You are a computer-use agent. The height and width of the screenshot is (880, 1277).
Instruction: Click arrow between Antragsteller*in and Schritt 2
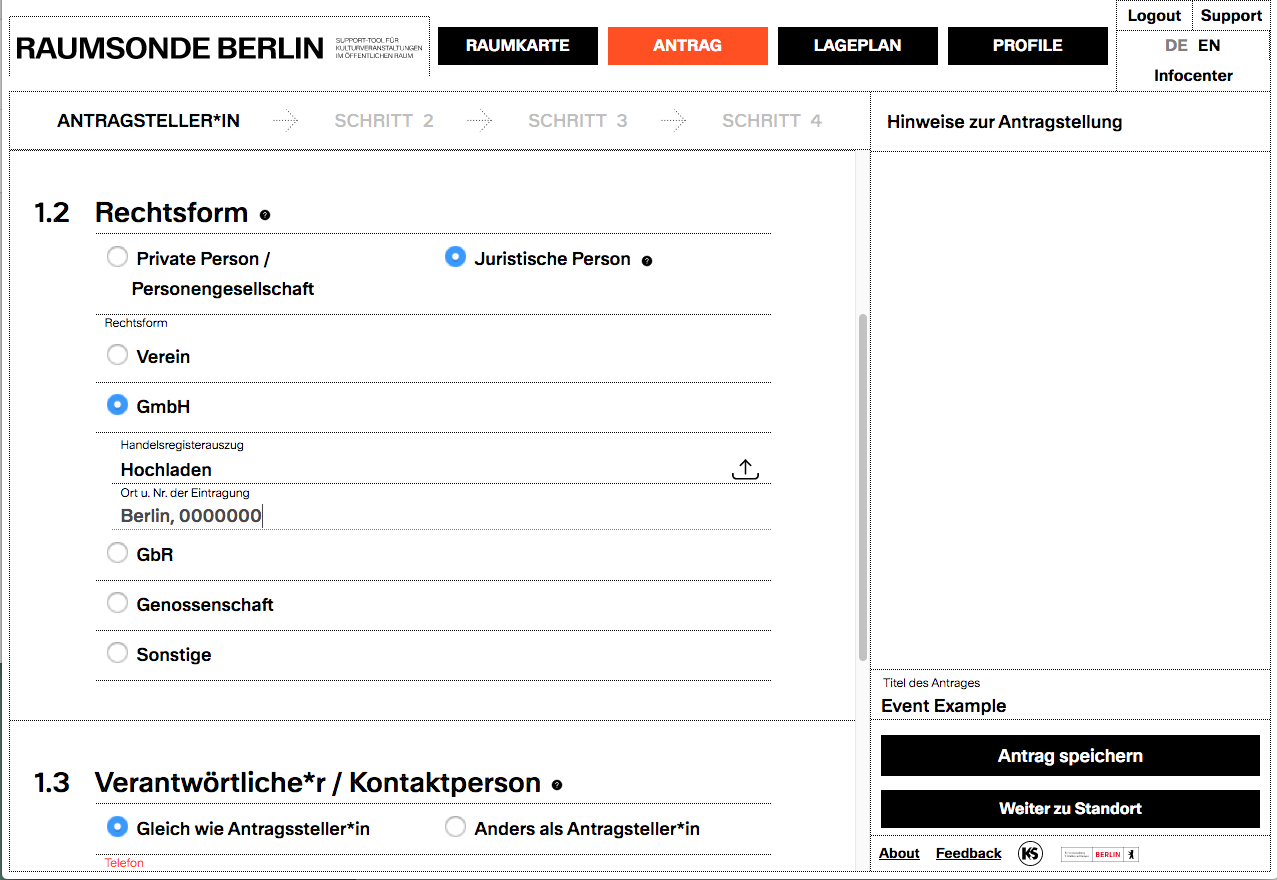coord(286,121)
